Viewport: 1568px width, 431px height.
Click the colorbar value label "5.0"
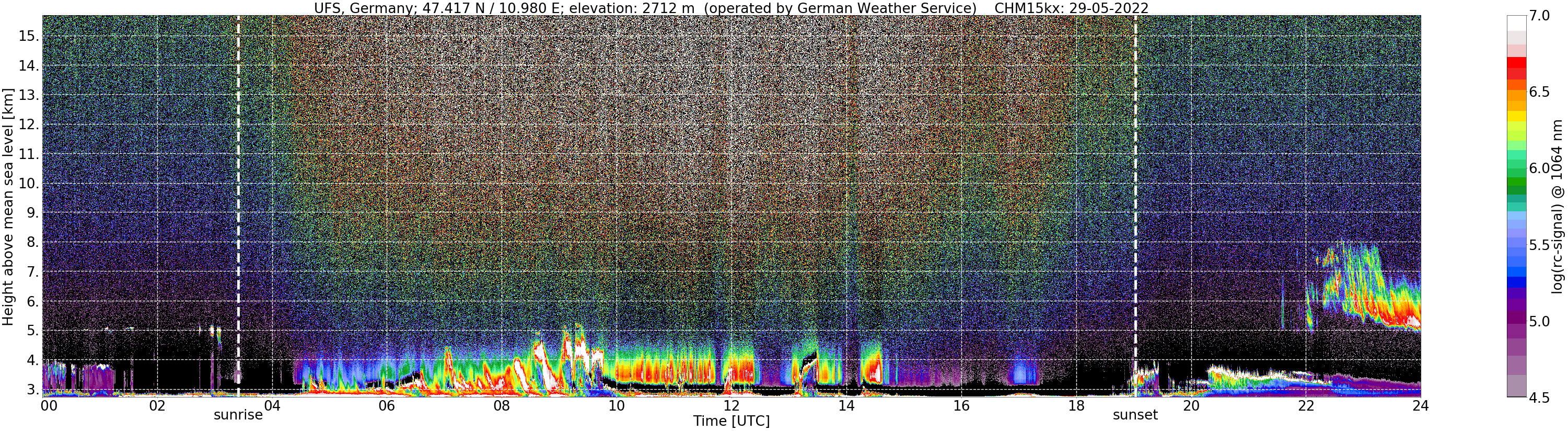click(x=1539, y=321)
